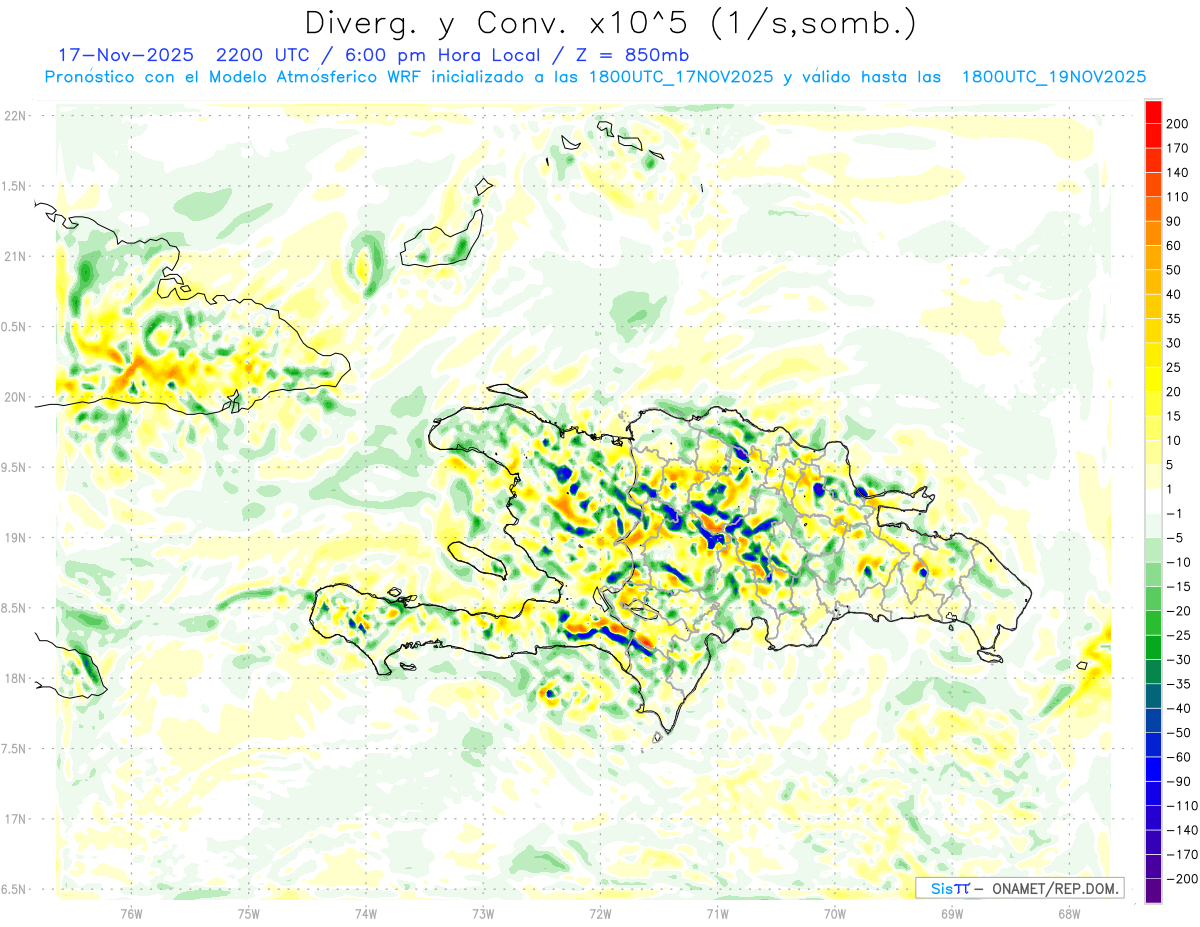Click the green swatch between -25 and -30
This screenshot has height=927, width=1200.
(1154, 647)
